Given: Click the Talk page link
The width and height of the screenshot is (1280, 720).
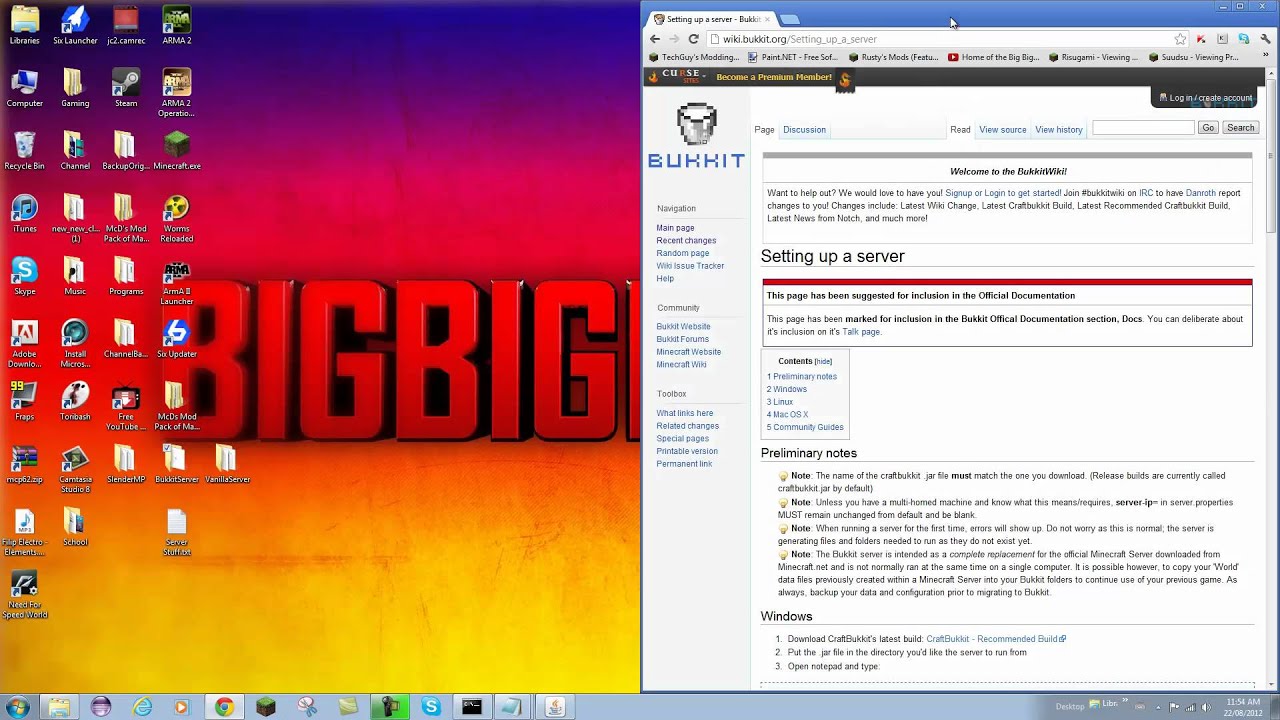Looking at the screenshot, I should click(861, 332).
